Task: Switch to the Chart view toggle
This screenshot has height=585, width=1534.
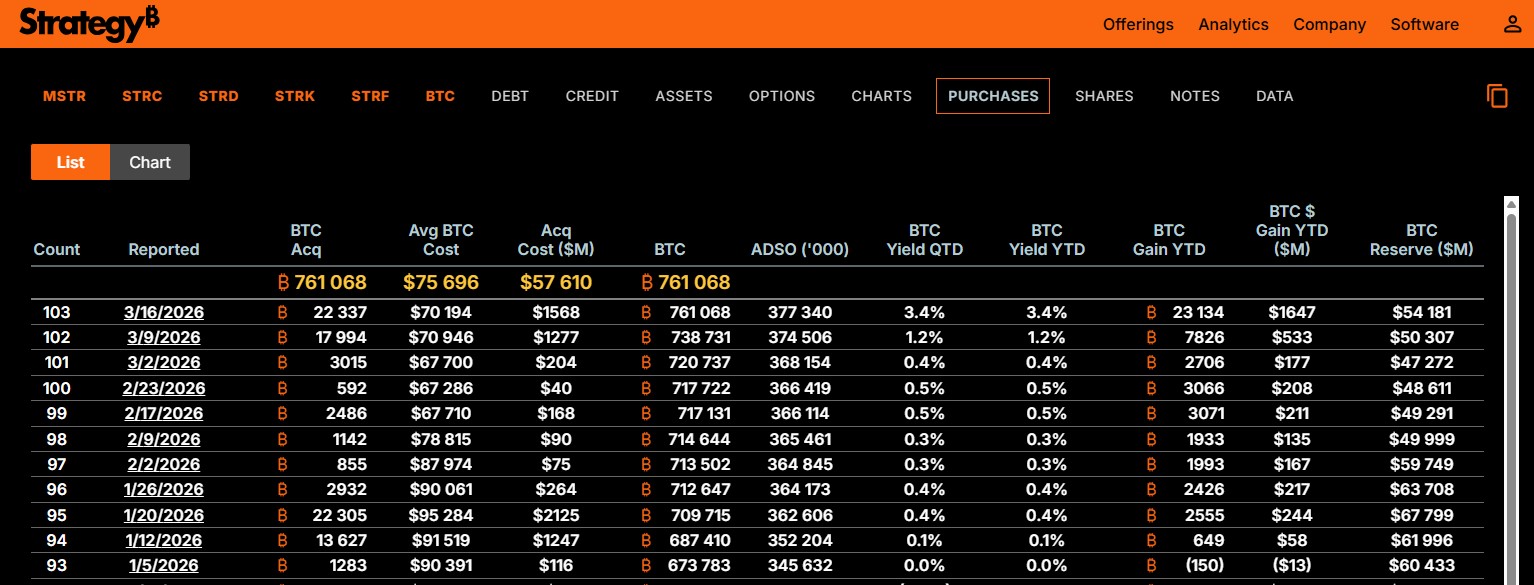Action: (150, 162)
